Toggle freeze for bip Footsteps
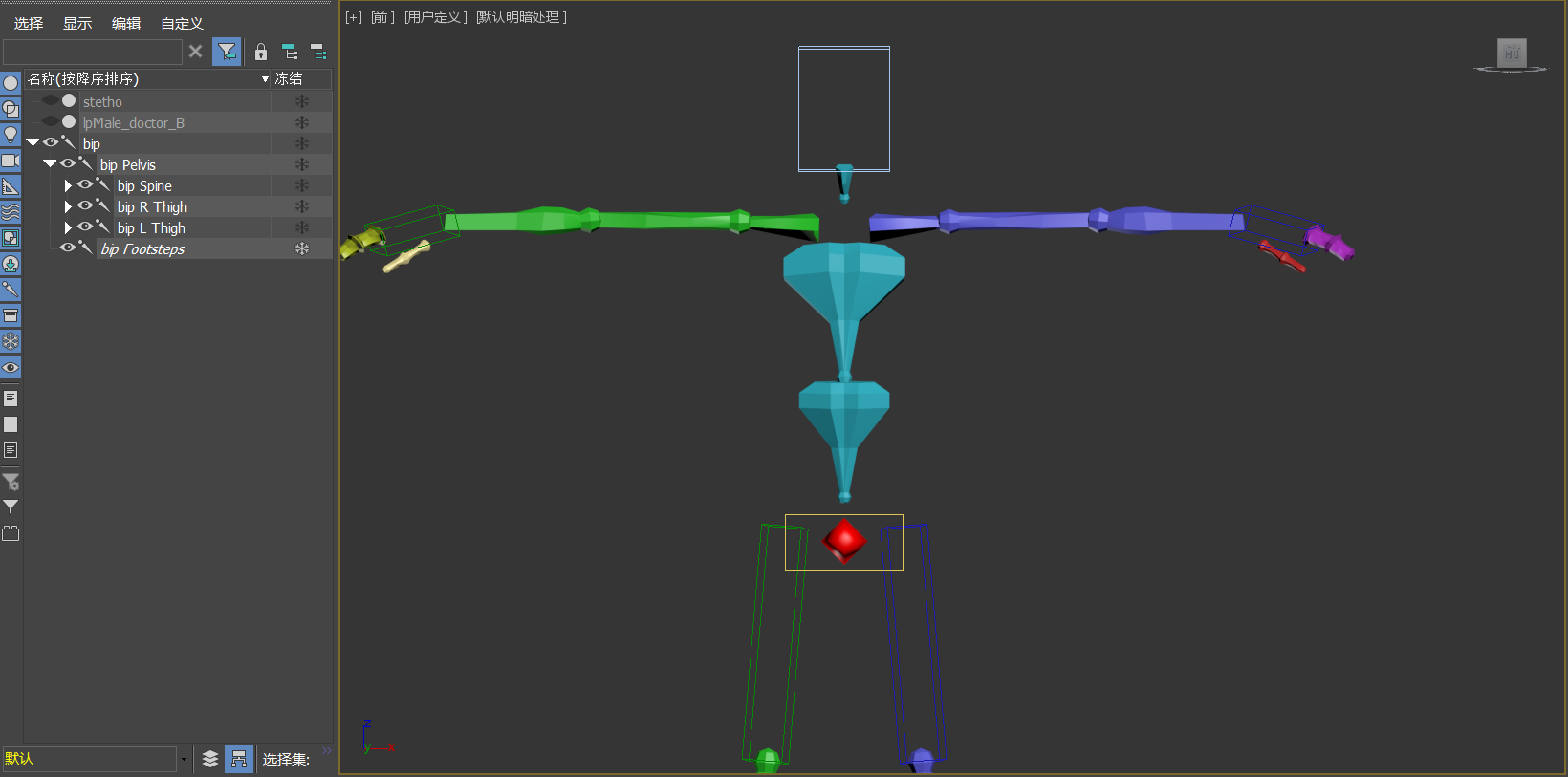1568x777 pixels. pos(302,248)
